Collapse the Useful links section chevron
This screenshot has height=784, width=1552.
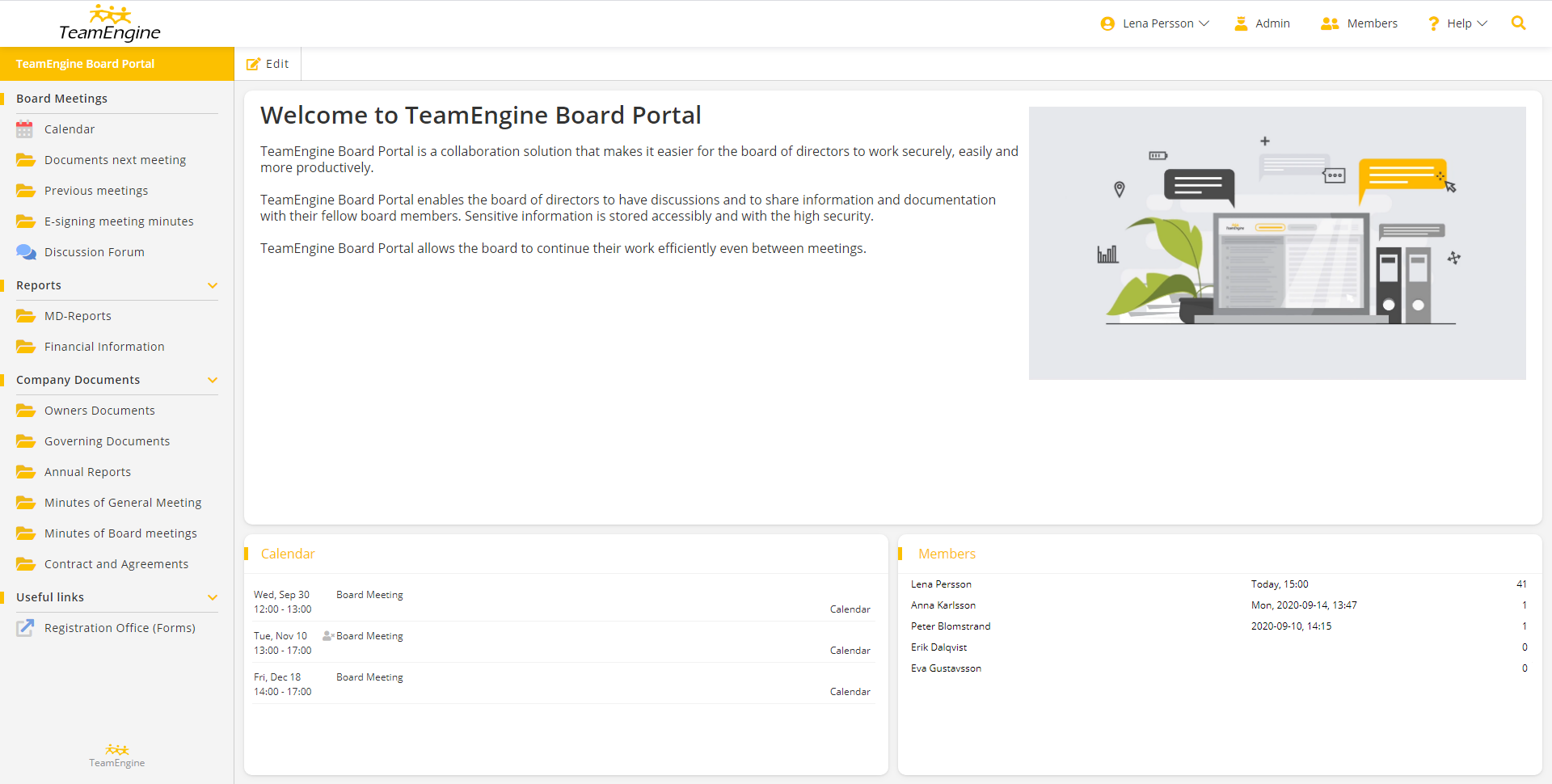point(213,597)
